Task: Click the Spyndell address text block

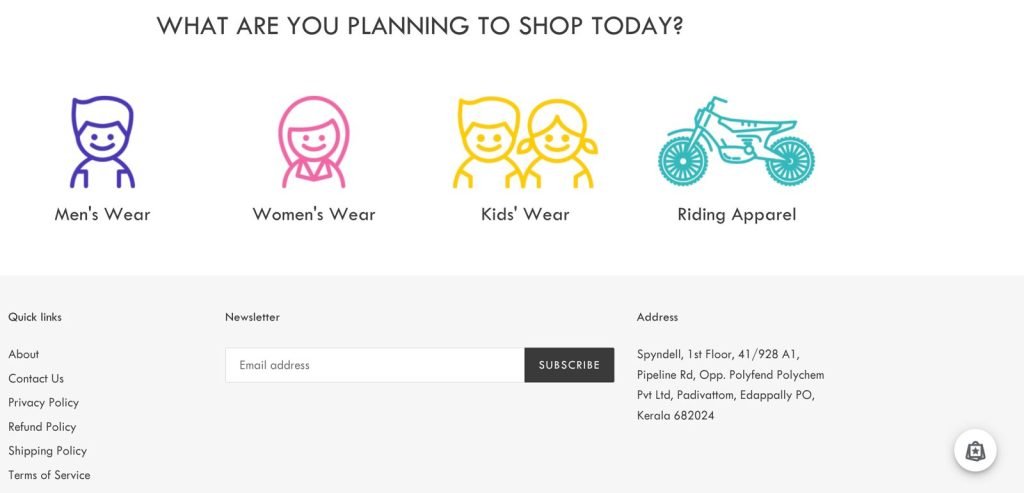Action: tap(730, 385)
